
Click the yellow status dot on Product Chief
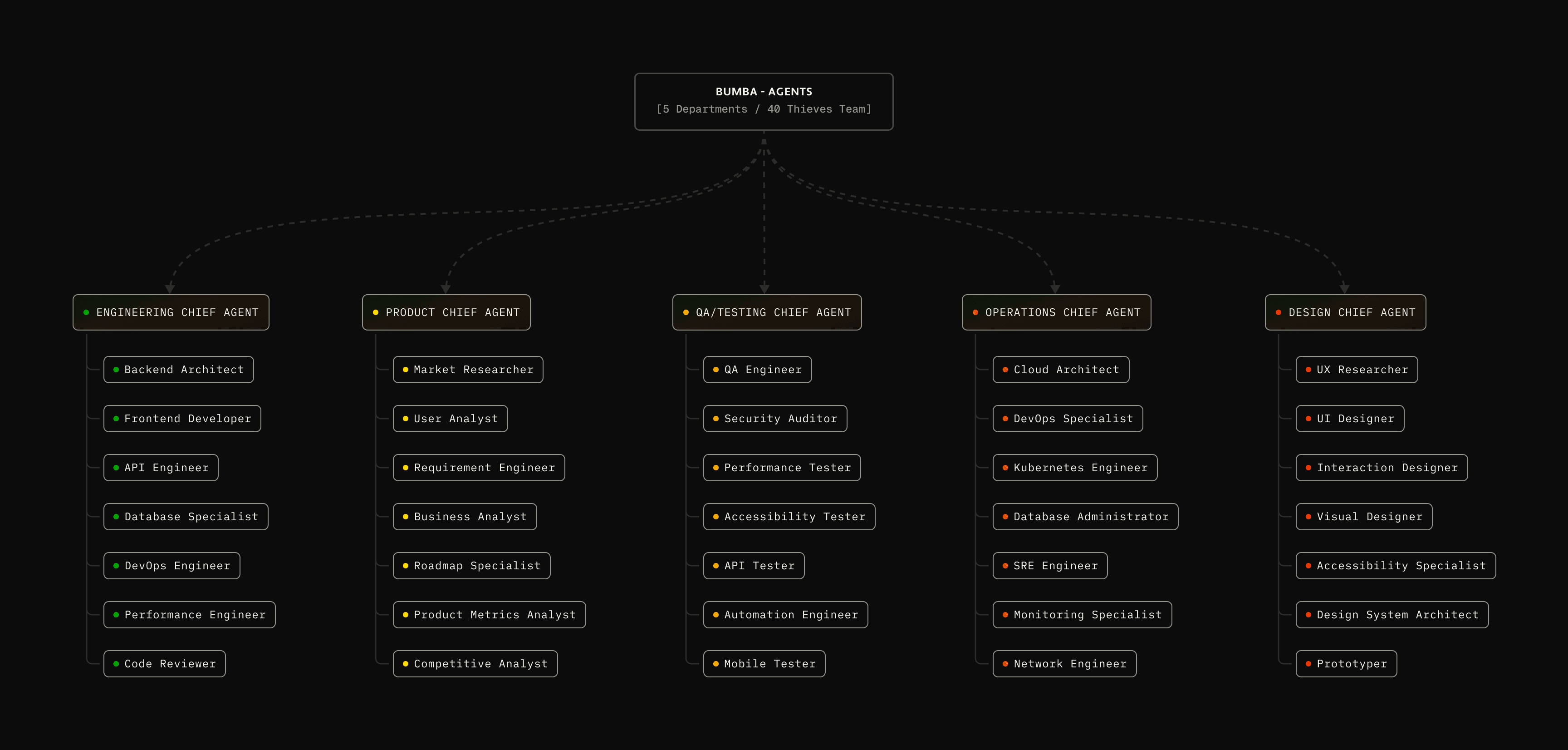click(x=376, y=312)
